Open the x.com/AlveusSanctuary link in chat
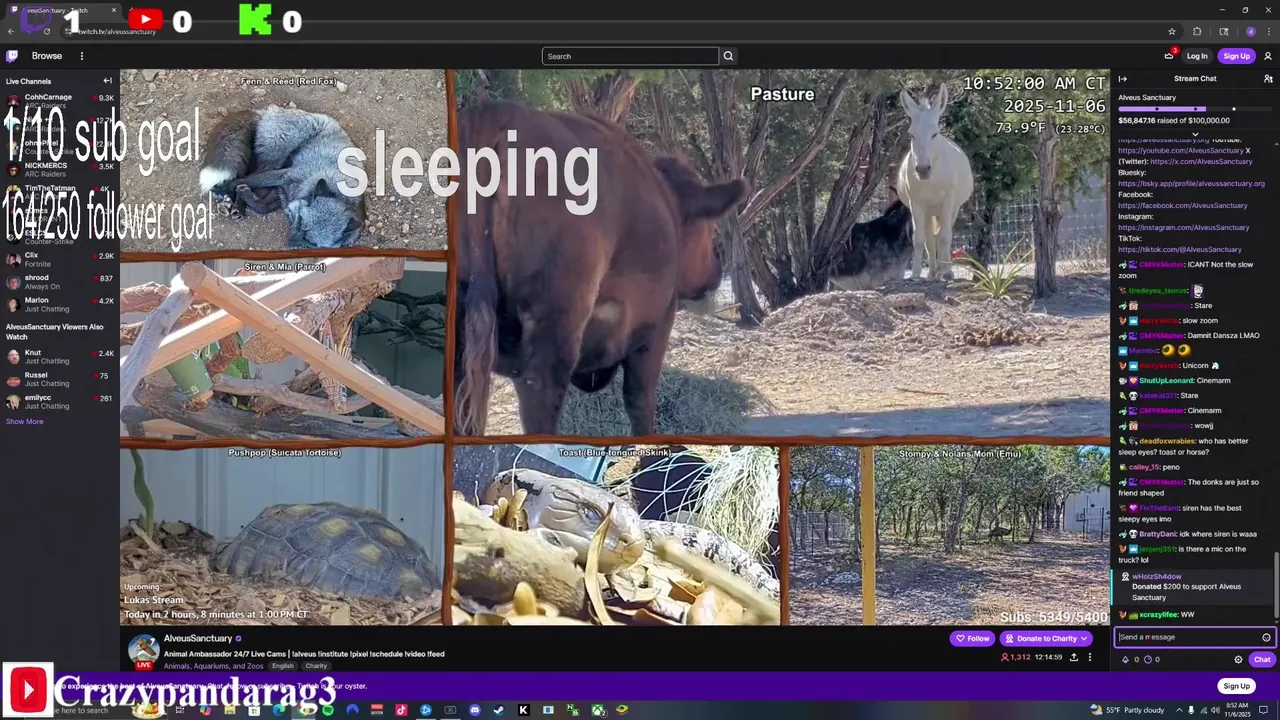The height and width of the screenshot is (720, 1280). [x=1201, y=161]
